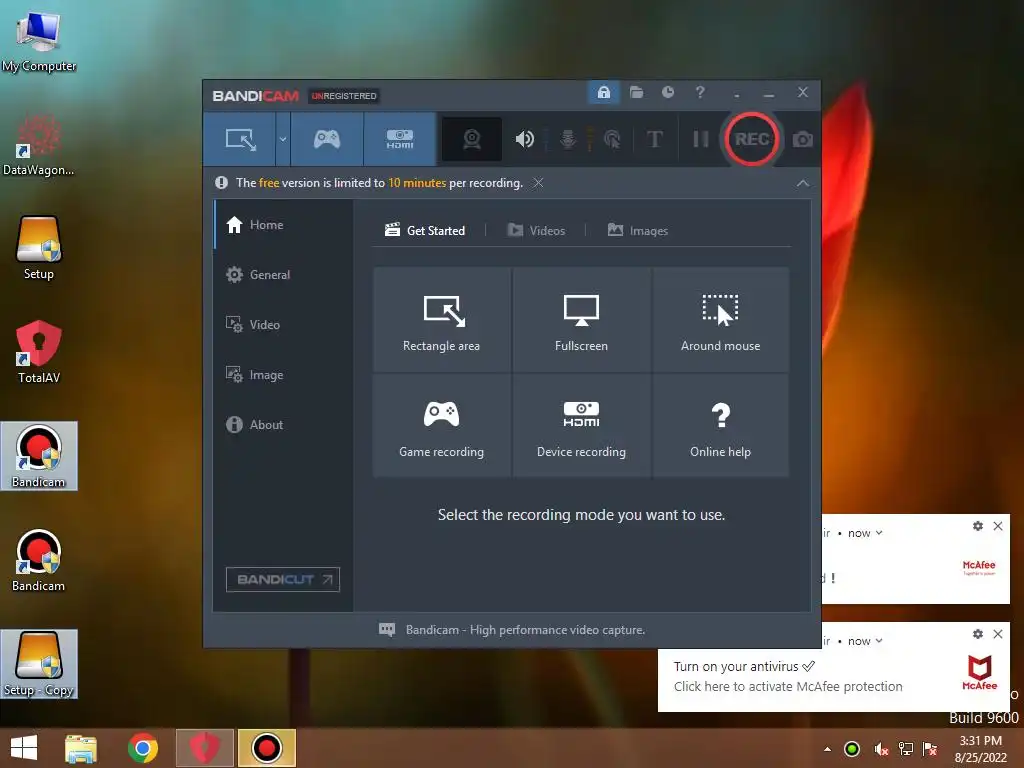This screenshot has height=768, width=1024.
Task: Open the Action Center flag tray icon
Action: coord(930,749)
